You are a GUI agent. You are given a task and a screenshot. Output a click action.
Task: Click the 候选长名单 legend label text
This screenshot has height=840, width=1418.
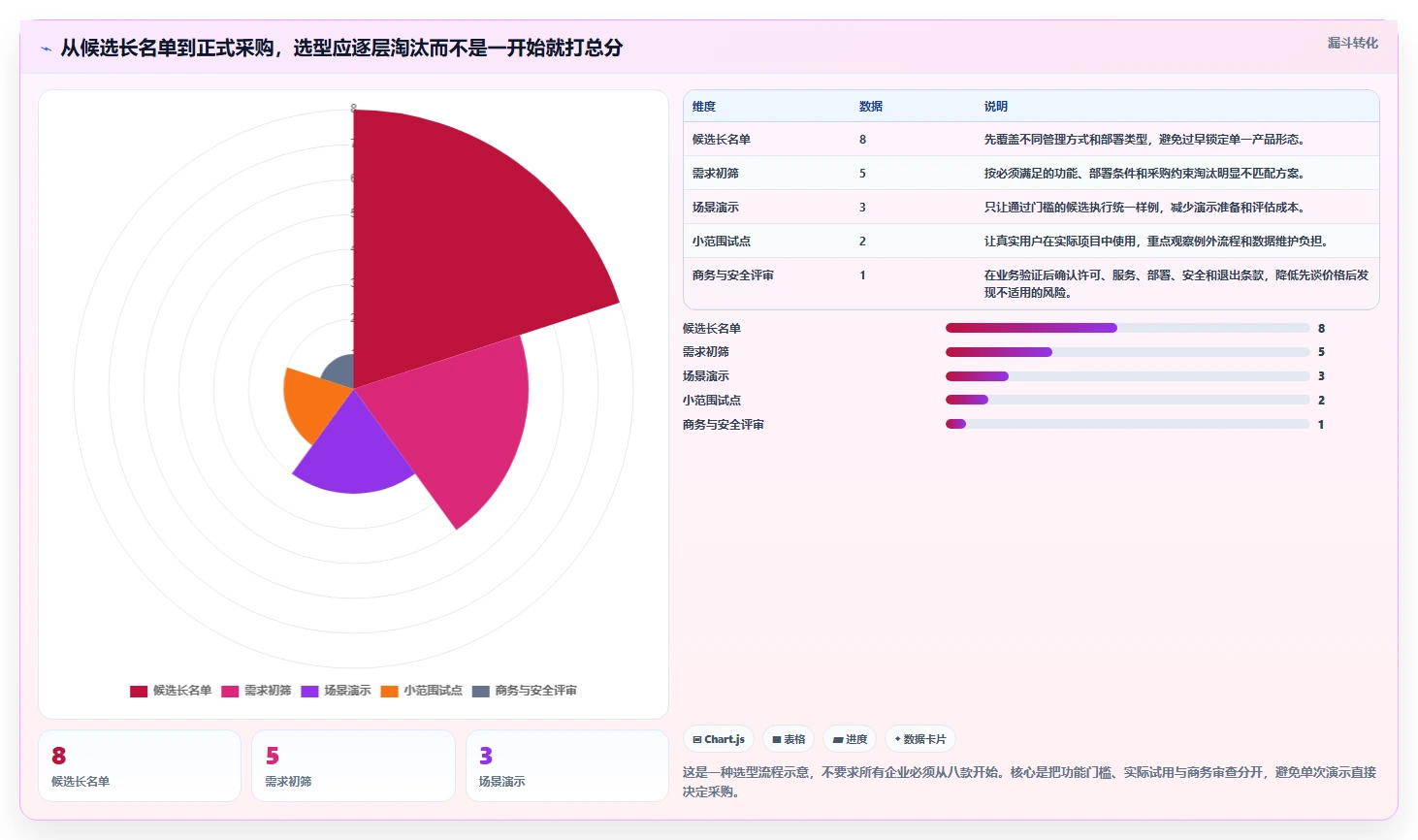(x=182, y=691)
